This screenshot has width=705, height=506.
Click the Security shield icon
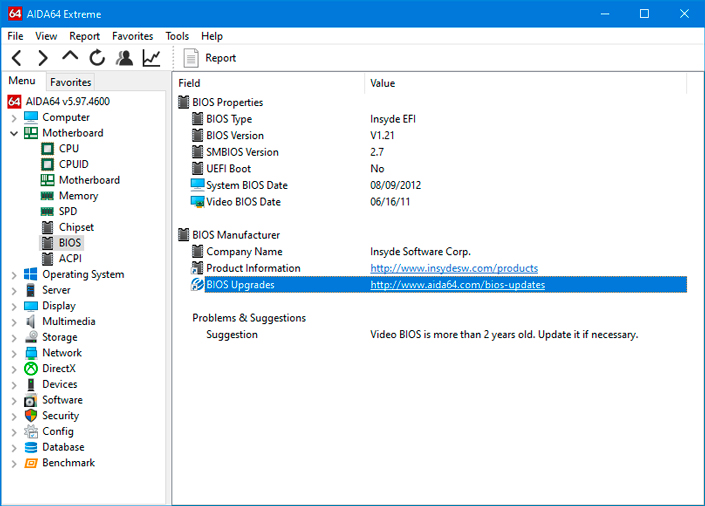pos(31,416)
